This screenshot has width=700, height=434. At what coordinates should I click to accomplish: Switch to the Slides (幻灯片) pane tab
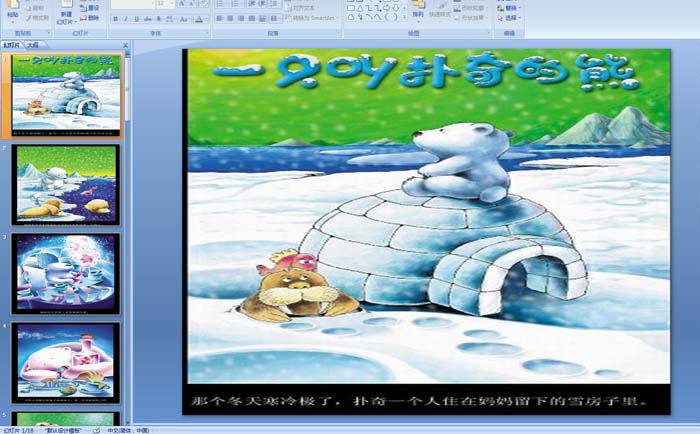[x=12, y=45]
